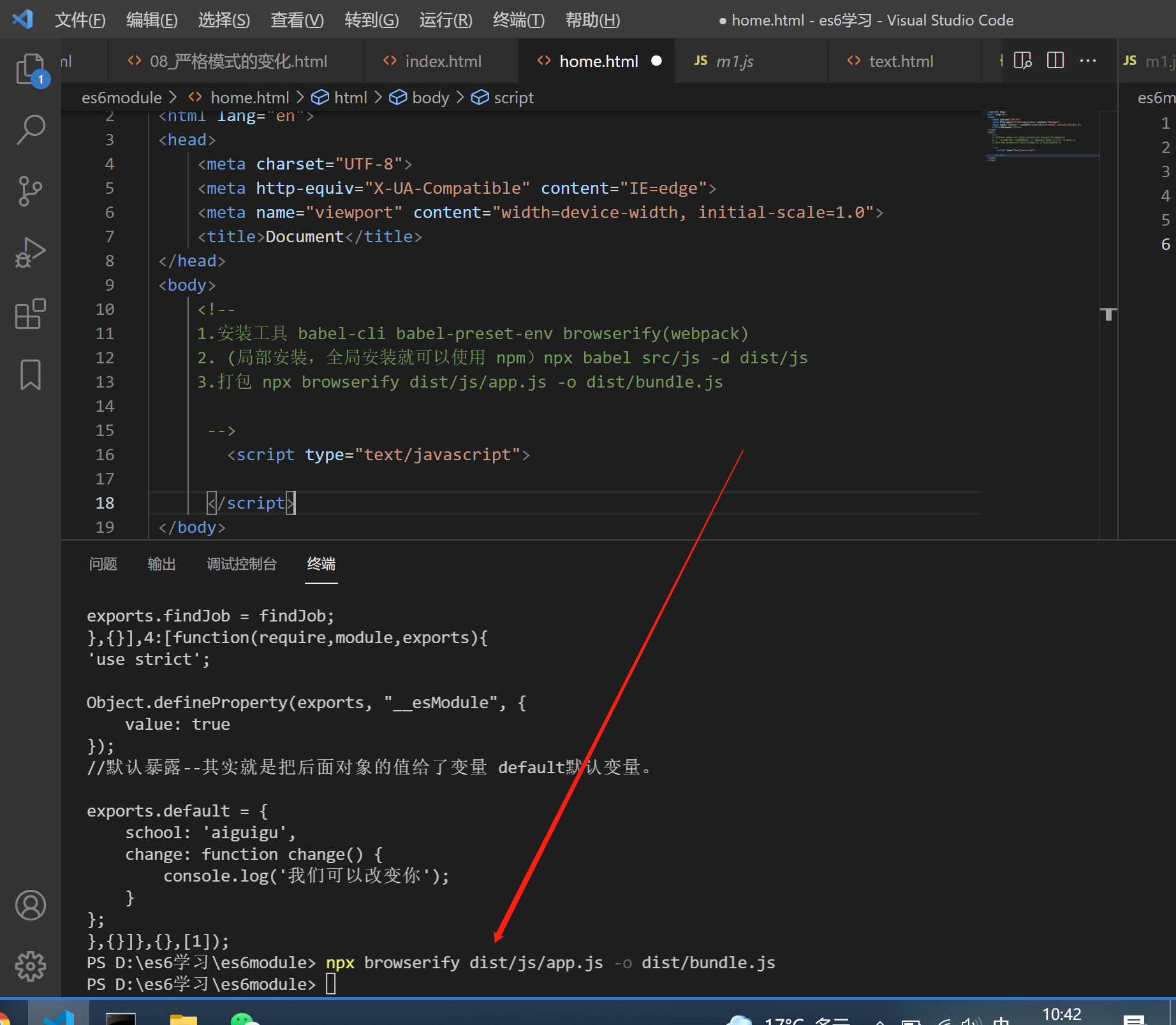Viewport: 1176px width, 1025px height.
Task: Click the <title>Document</title> line
Action: [x=309, y=236]
